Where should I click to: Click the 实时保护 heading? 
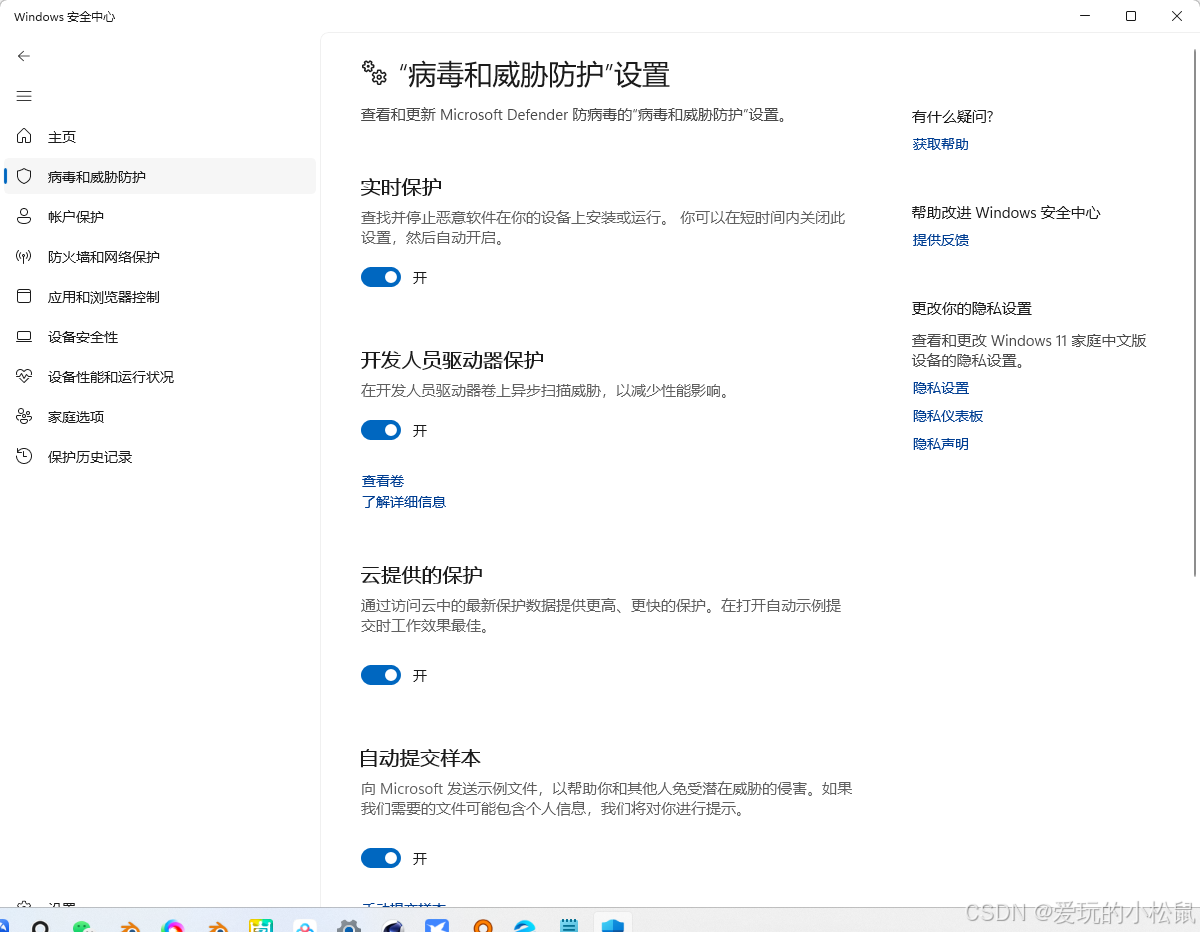point(401,187)
